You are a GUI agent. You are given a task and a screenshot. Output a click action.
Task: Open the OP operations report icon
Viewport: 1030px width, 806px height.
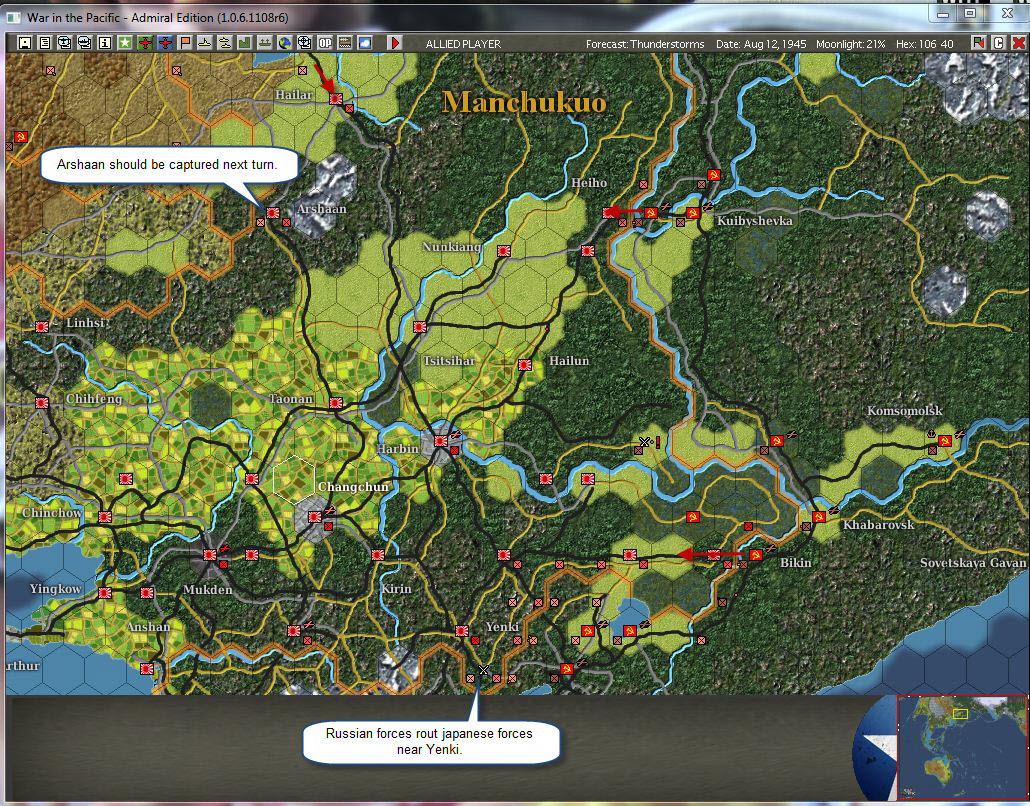(x=325, y=43)
